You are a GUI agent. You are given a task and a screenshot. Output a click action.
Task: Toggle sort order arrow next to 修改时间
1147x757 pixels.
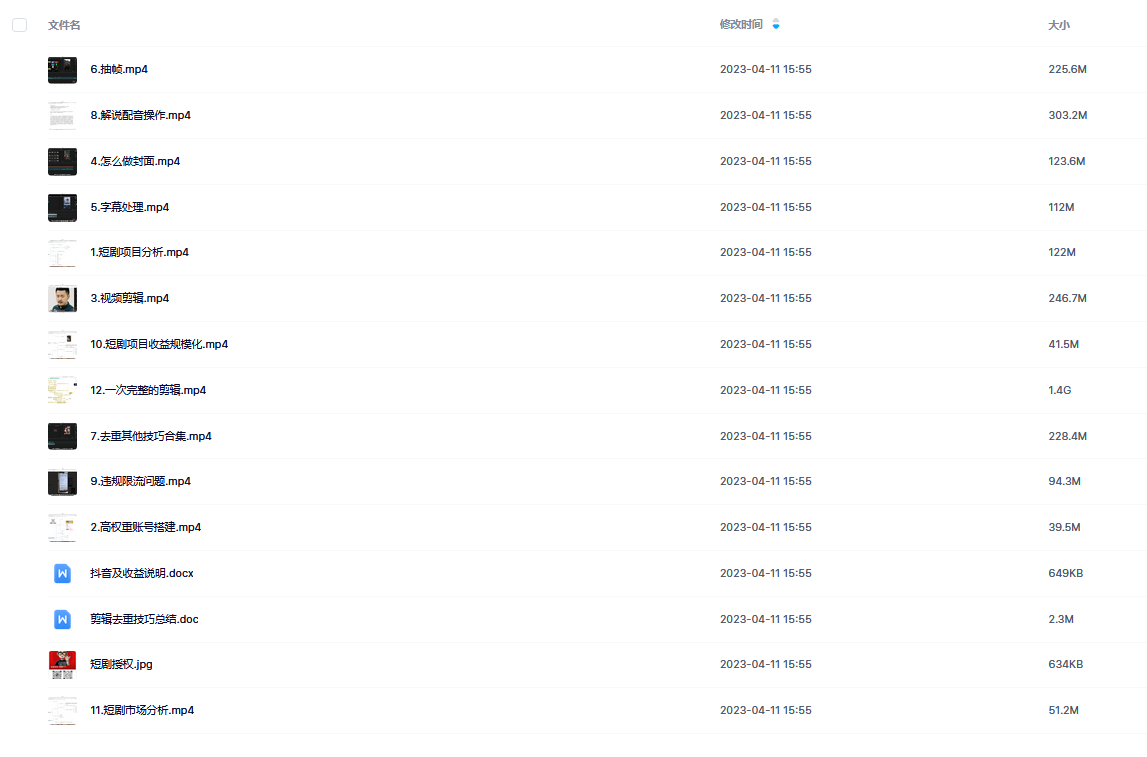point(776,24)
